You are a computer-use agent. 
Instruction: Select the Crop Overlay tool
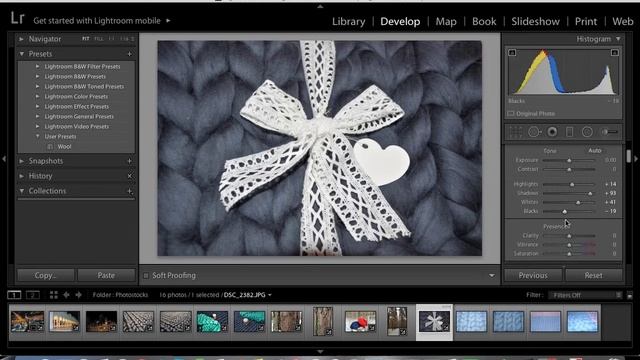[516, 132]
